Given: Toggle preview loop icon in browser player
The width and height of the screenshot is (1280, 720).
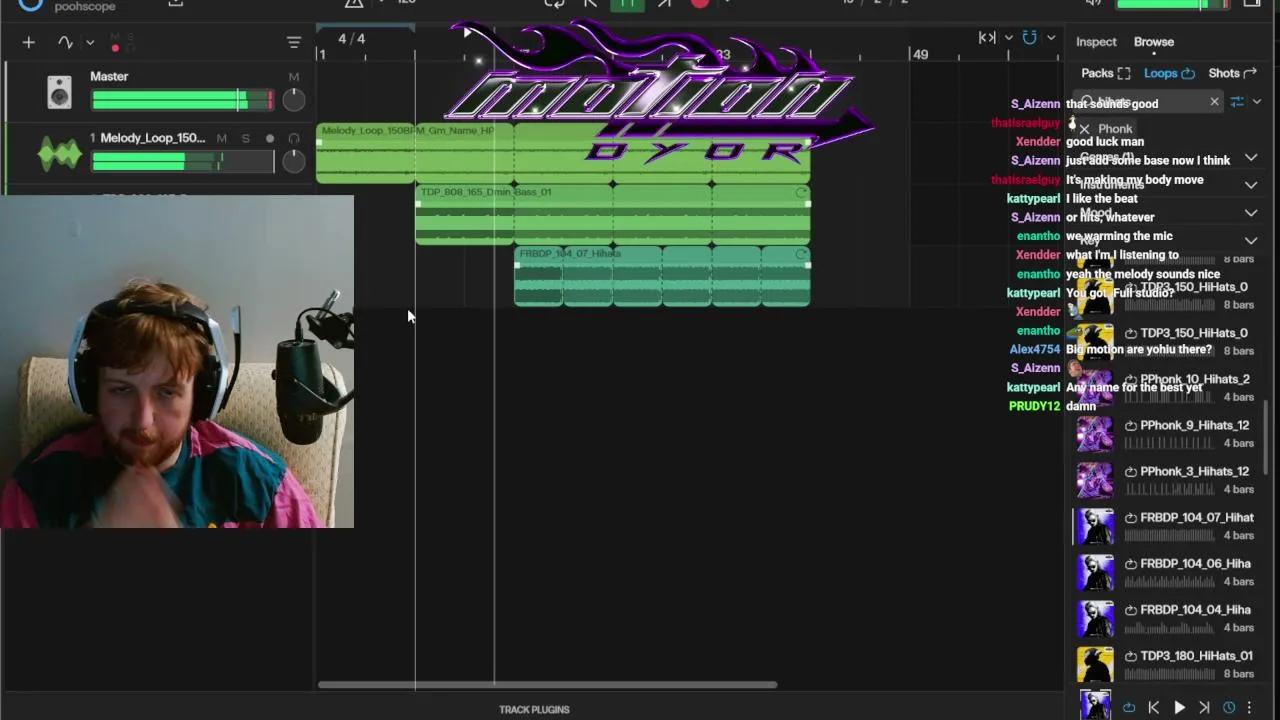Looking at the screenshot, I should click(x=1129, y=707).
